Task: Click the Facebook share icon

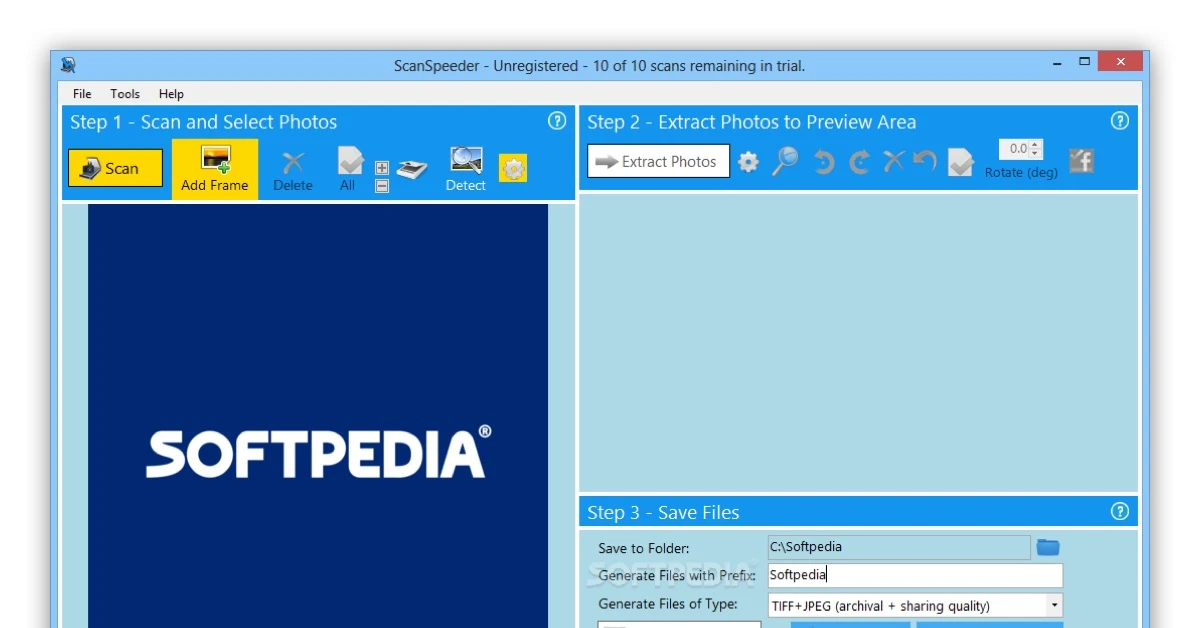Action: coord(1081,160)
